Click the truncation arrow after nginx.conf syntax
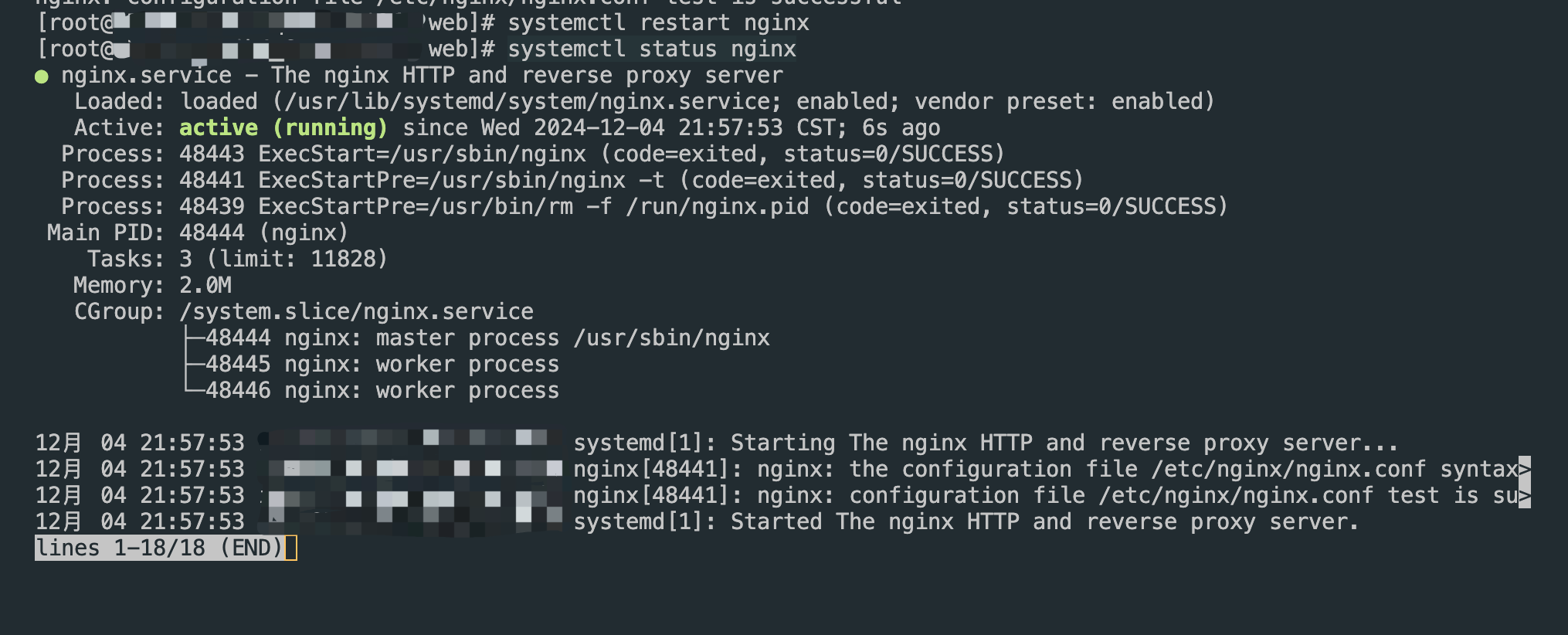This screenshot has width=1568, height=635. pyautogui.click(x=1524, y=469)
